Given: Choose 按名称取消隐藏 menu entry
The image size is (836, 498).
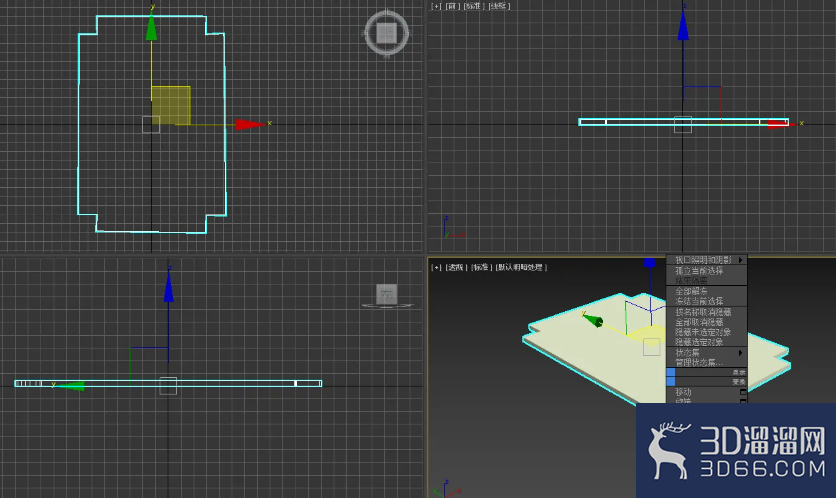Looking at the screenshot, I should coord(706,312).
